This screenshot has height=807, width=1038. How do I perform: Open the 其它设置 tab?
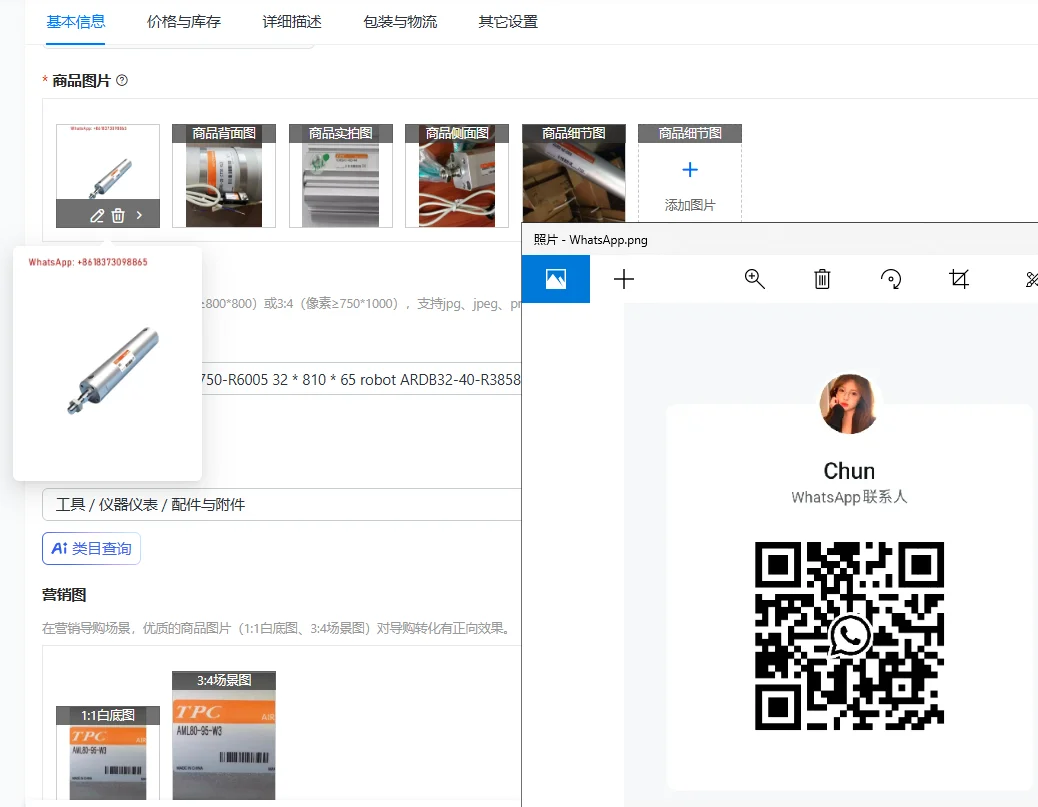pyautogui.click(x=508, y=22)
